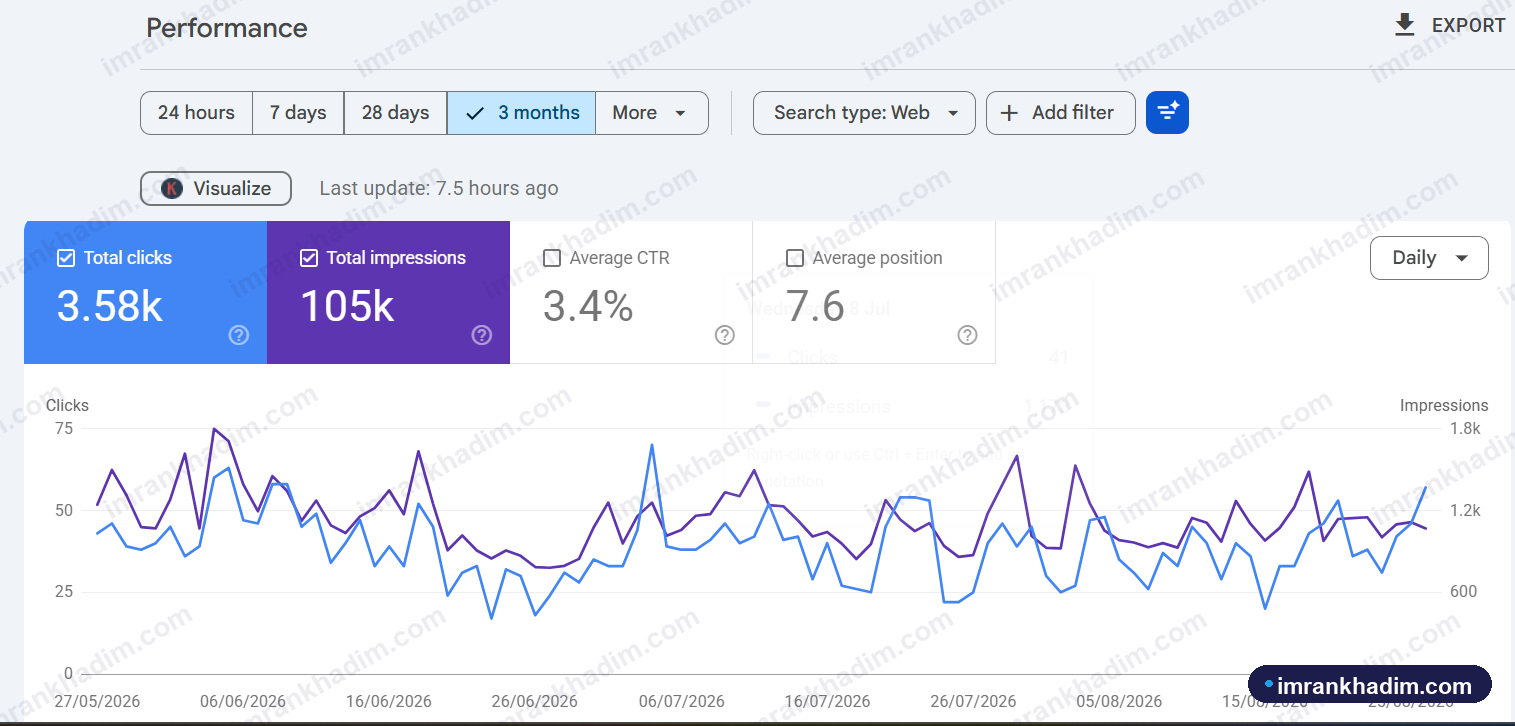Click the EXPORT button label

pyautogui.click(x=1469, y=25)
